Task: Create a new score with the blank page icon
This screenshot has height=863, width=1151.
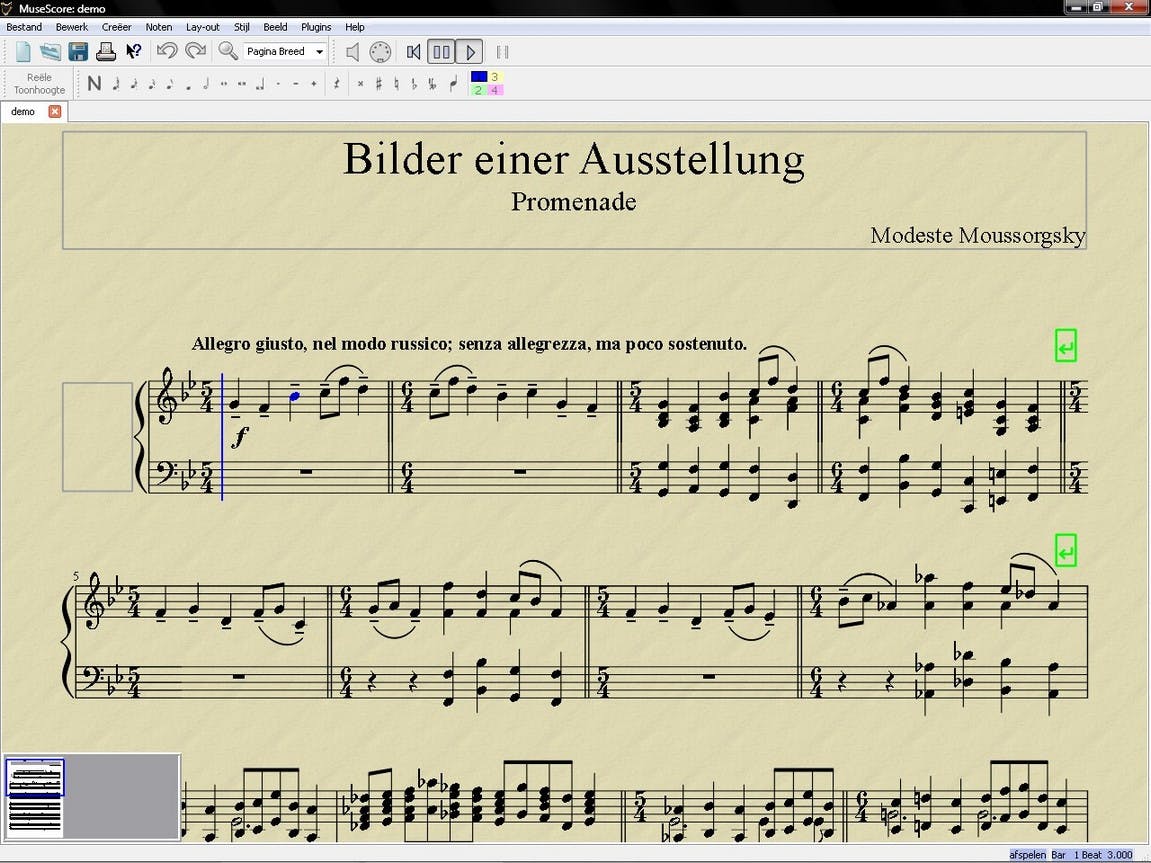Action: click(x=23, y=51)
